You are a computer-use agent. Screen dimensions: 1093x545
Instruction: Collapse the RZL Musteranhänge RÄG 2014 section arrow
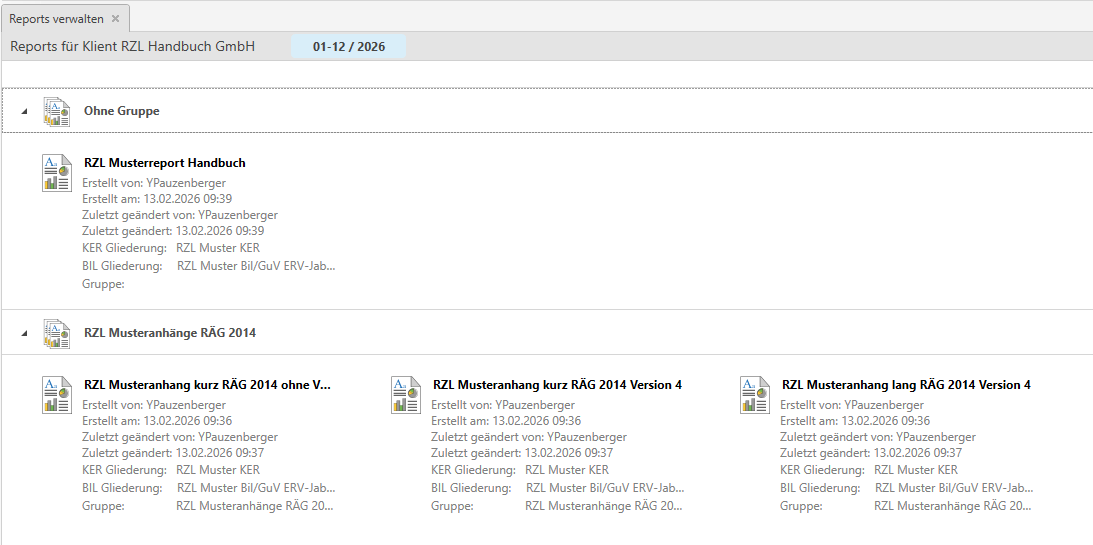[25, 333]
